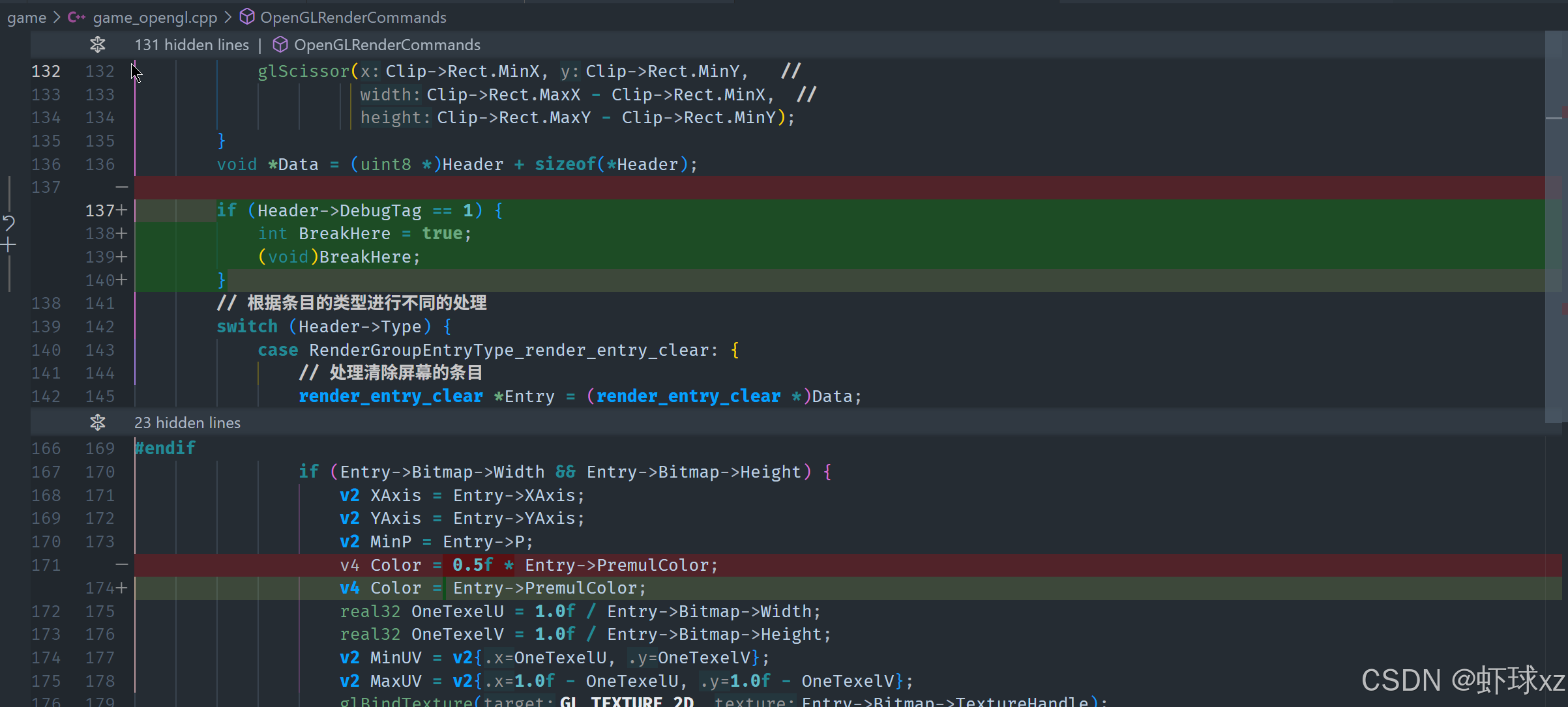Click cube icon beside sticky OpenGLRenderCommands header
This screenshot has width=1568, height=707.
pos(280,44)
